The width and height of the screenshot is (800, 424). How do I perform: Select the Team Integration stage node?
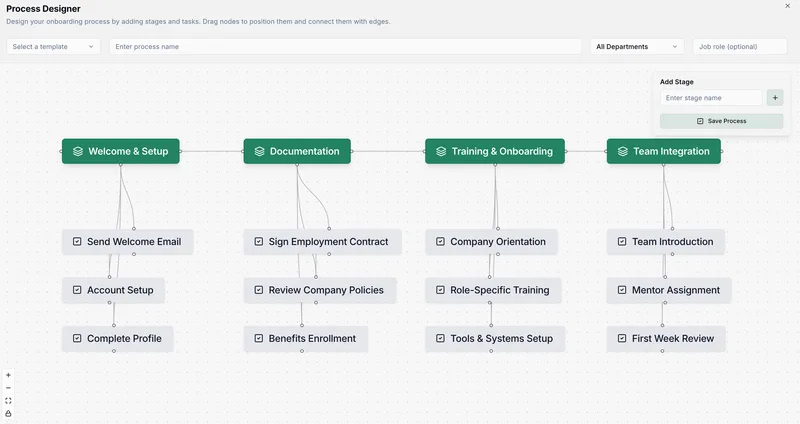(x=664, y=152)
